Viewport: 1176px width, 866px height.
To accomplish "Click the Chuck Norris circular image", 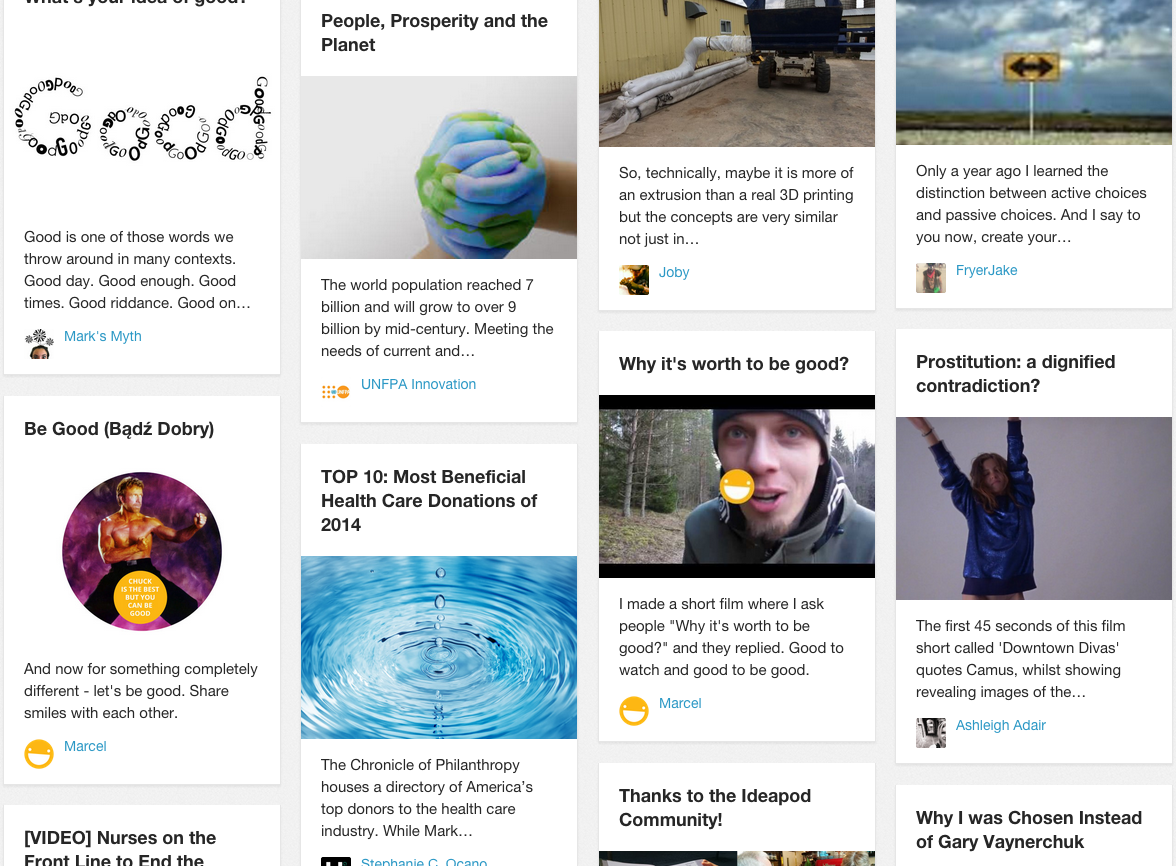I will click(142, 551).
